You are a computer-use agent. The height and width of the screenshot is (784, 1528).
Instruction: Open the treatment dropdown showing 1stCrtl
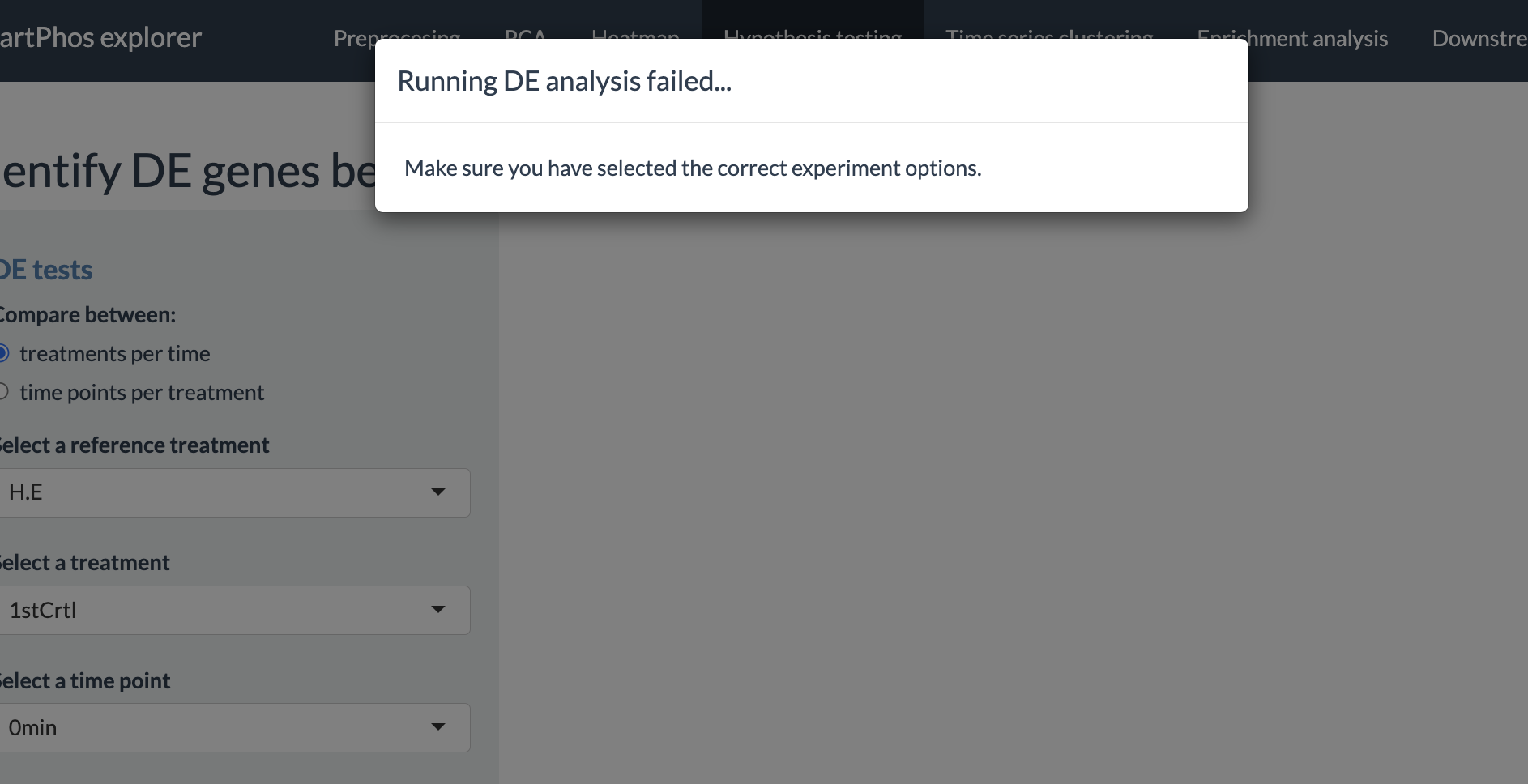pyautogui.click(x=234, y=610)
